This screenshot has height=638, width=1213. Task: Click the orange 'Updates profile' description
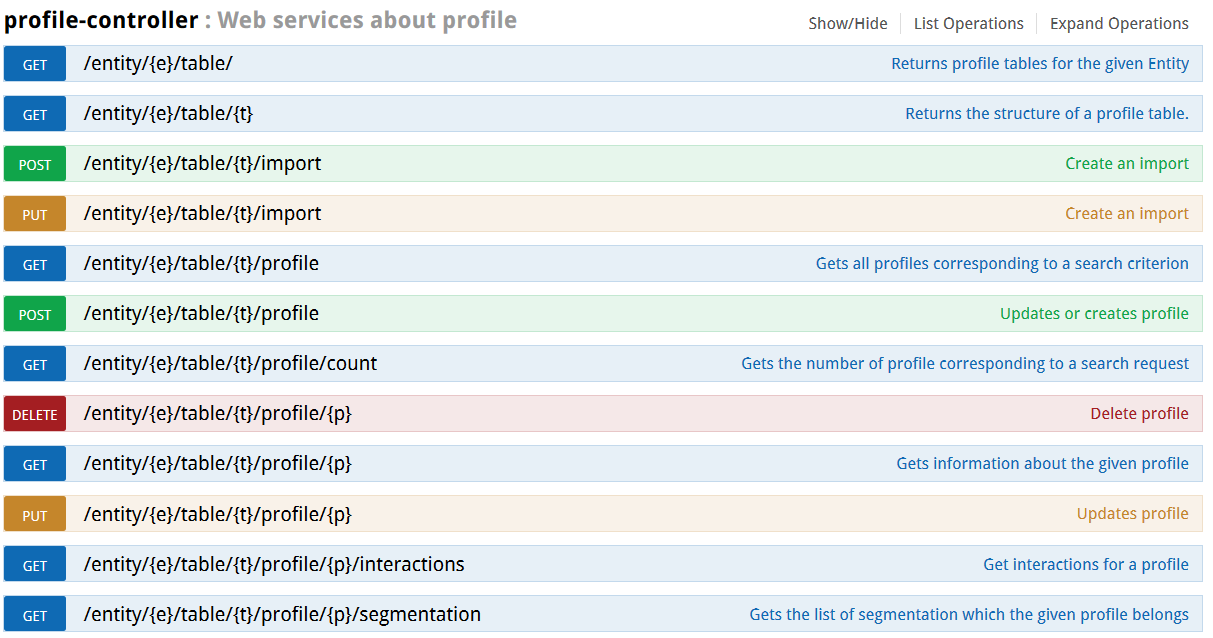1132,514
